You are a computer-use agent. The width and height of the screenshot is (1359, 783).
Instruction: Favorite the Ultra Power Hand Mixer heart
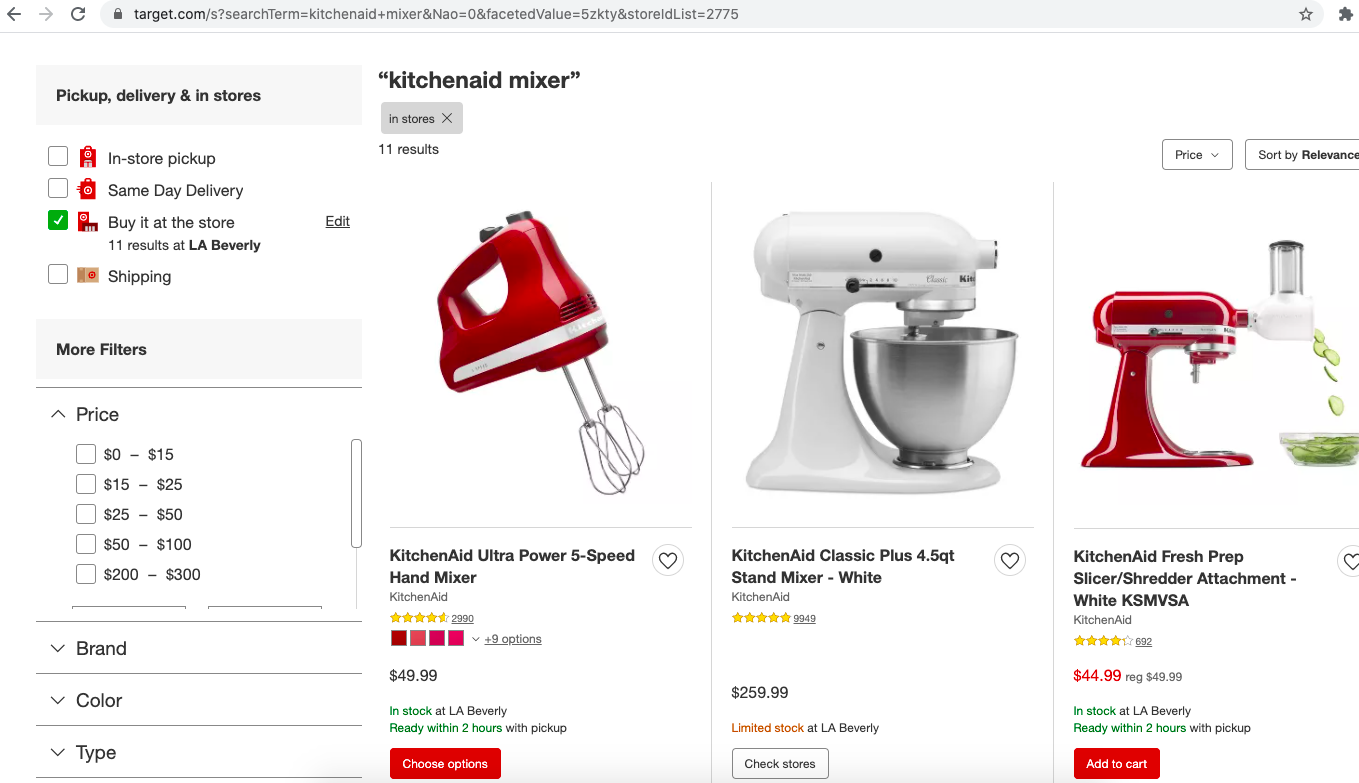click(x=668, y=561)
